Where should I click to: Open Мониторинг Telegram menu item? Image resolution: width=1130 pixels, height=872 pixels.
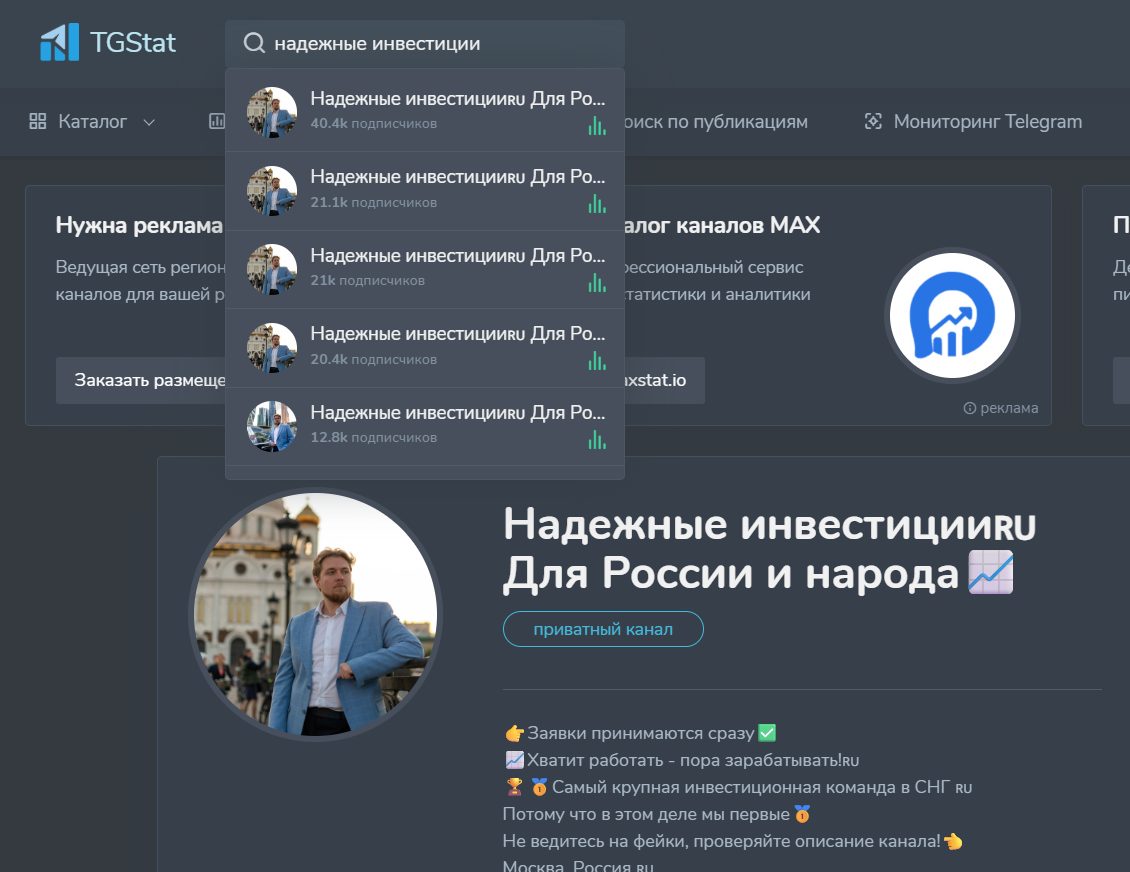pyautogui.click(x=973, y=121)
